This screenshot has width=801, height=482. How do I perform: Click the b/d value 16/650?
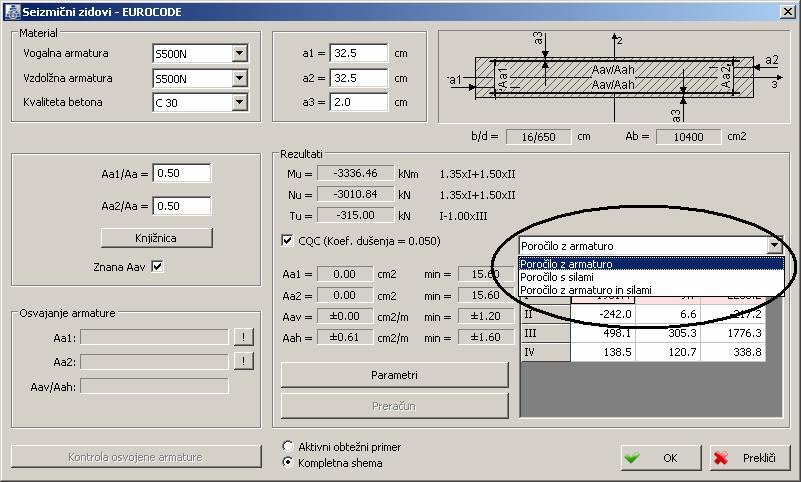(538, 137)
